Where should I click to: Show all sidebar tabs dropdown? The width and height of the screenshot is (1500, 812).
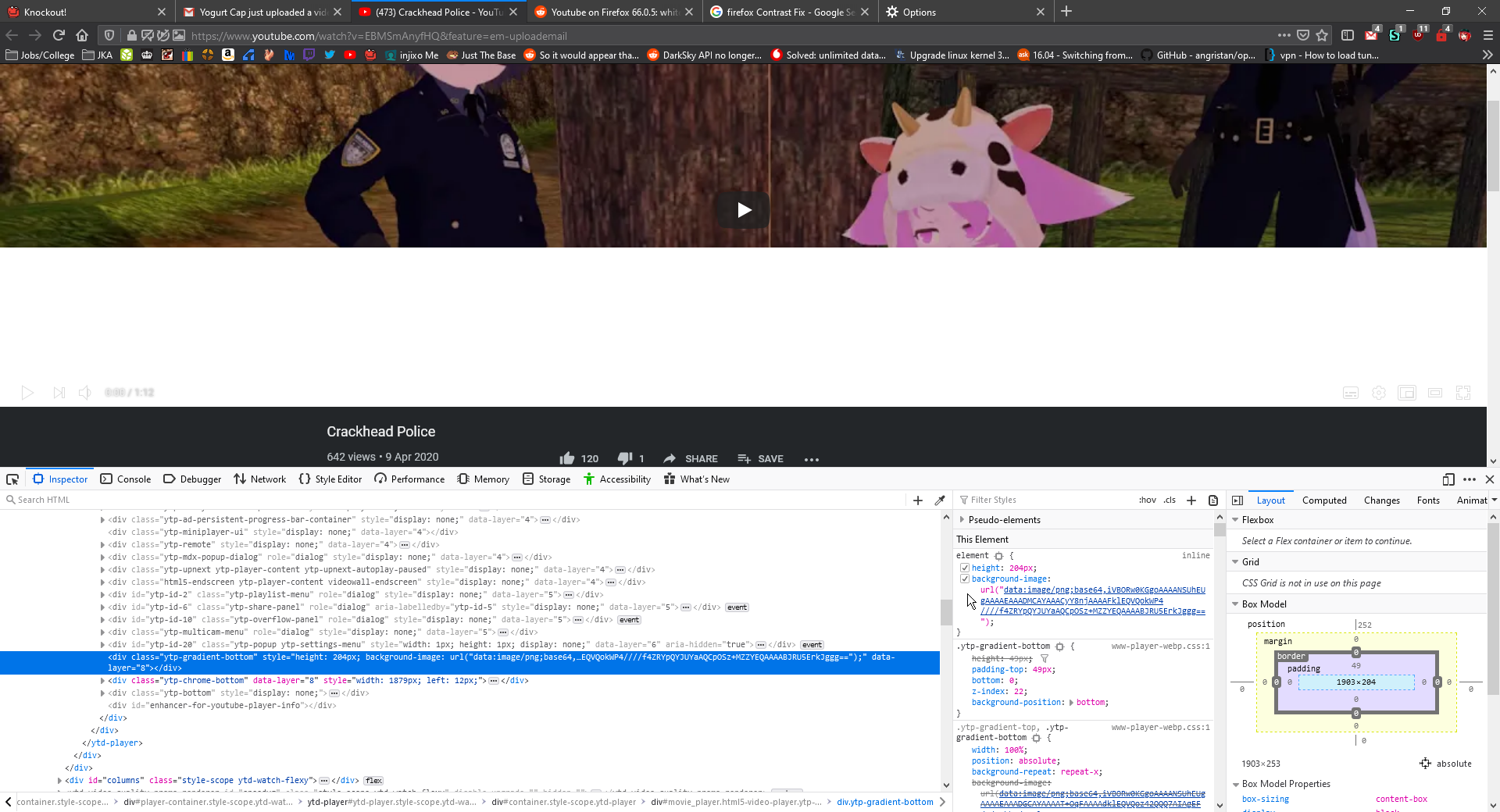coord(1494,500)
